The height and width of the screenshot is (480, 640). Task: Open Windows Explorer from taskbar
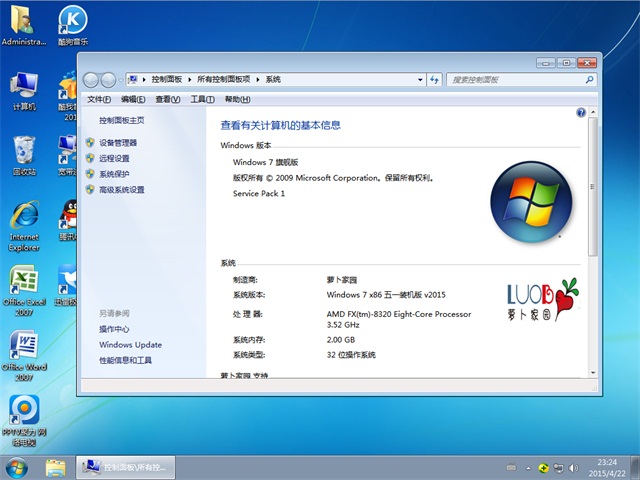click(56, 468)
